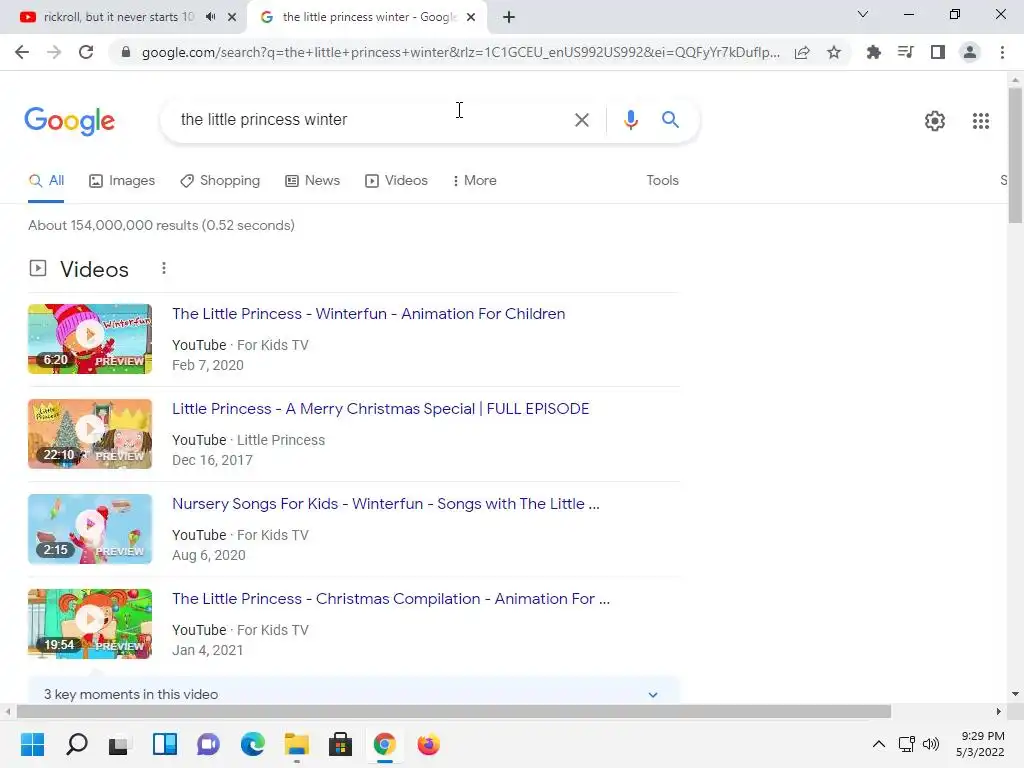Open File Explorer from taskbar
This screenshot has width=1024, height=768.
296,744
